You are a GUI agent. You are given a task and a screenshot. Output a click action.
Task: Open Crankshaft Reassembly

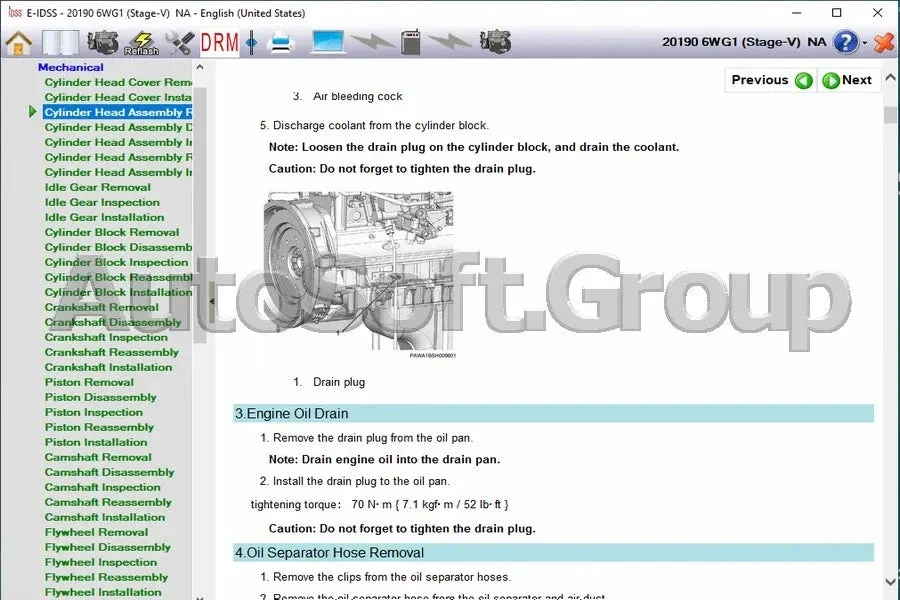pos(112,352)
